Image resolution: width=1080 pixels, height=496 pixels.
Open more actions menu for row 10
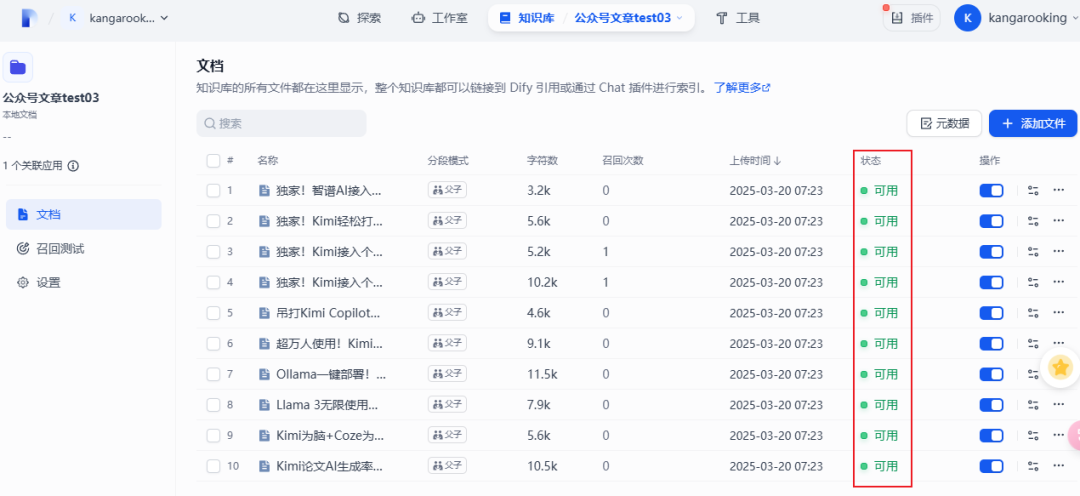click(1059, 466)
